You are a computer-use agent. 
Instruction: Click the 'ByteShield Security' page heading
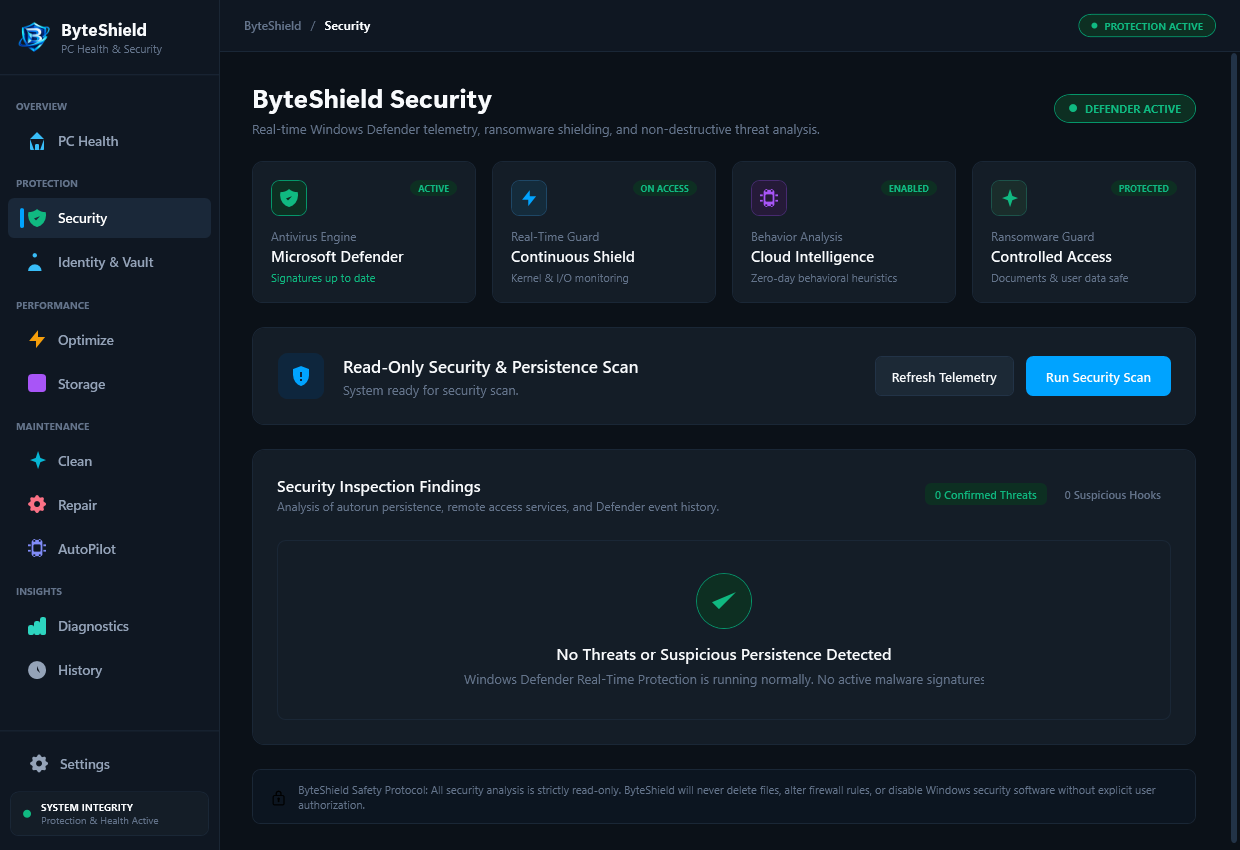372,100
